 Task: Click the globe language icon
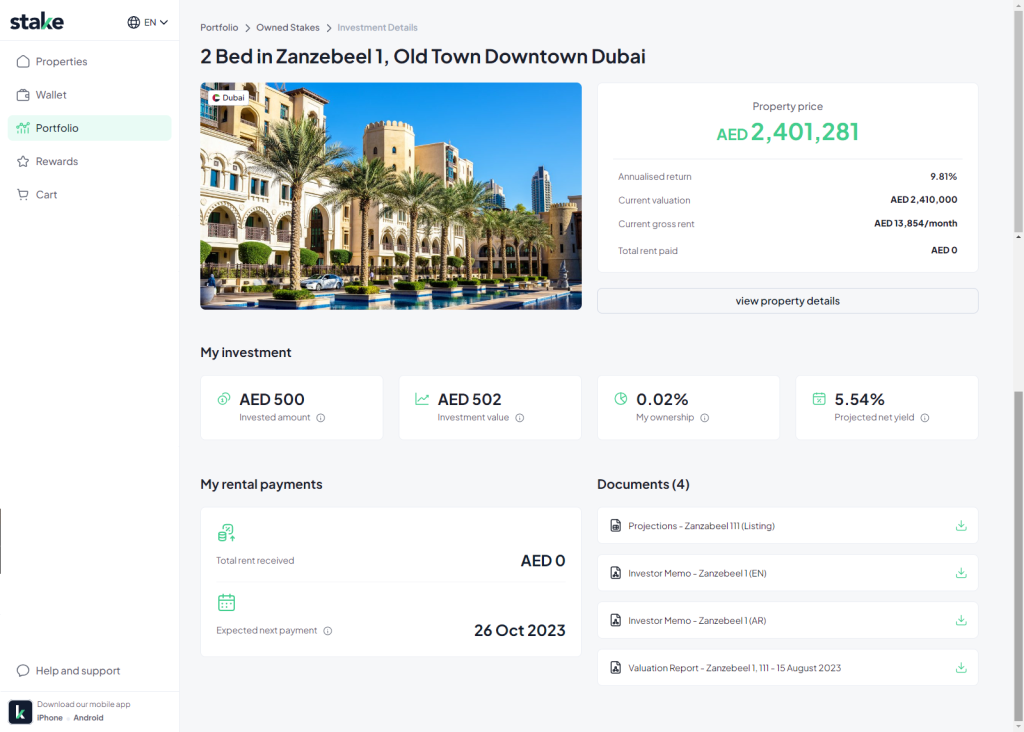(x=133, y=22)
